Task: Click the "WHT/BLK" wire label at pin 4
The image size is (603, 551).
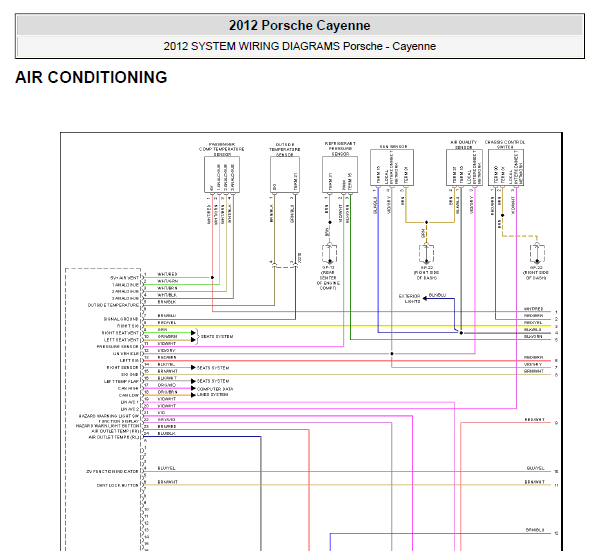Action: pos(167,295)
